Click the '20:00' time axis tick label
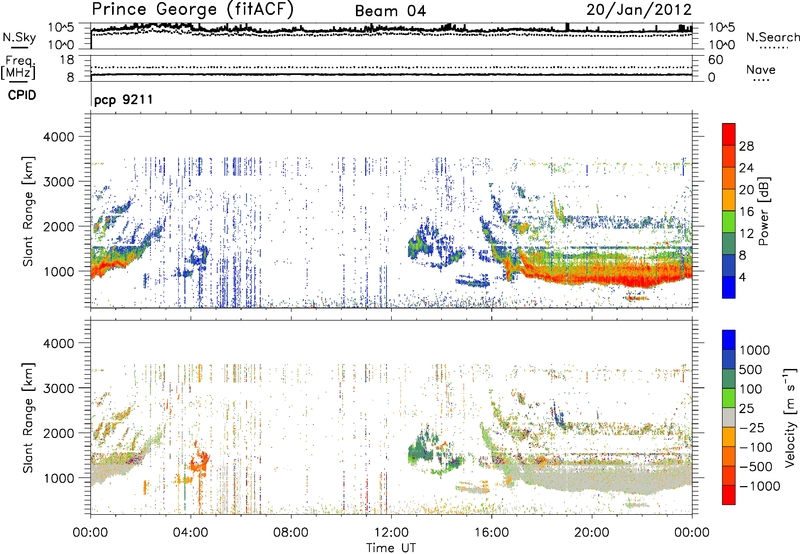This screenshot has height=554, width=800. (591, 533)
